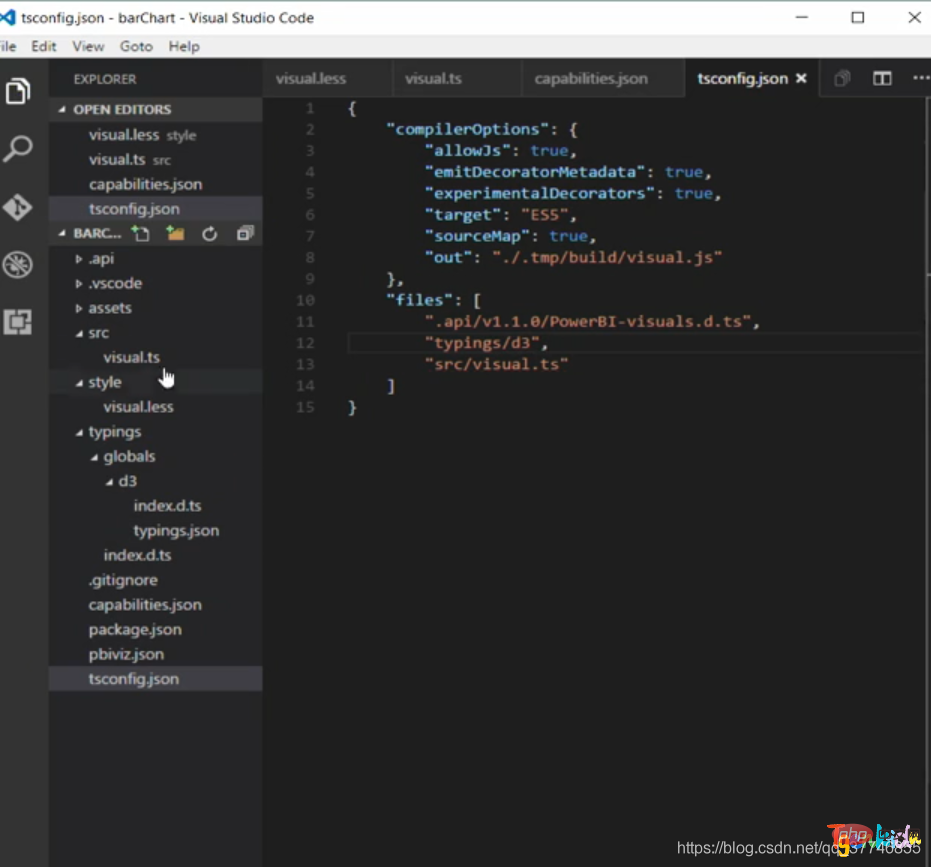Switch to the visual.ts tab
The width and height of the screenshot is (931, 867).
point(433,78)
